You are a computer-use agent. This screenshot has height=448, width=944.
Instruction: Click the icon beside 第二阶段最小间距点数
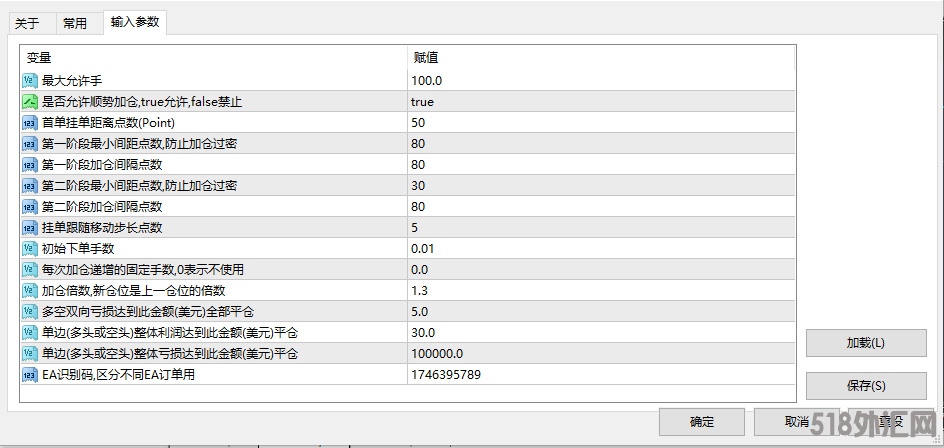[30, 185]
